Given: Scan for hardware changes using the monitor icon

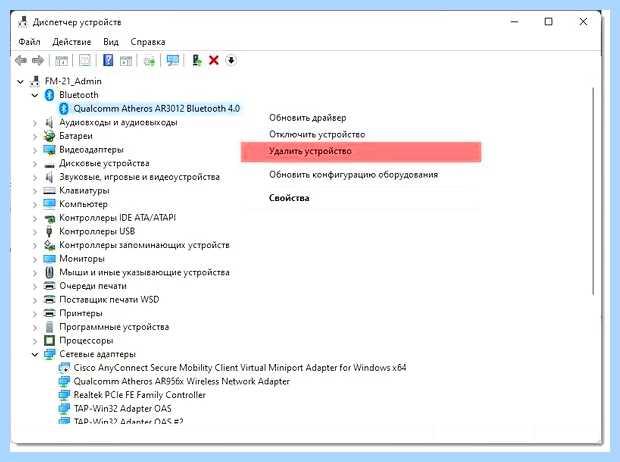Looking at the screenshot, I should pyautogui.click(x=173, y=61).
